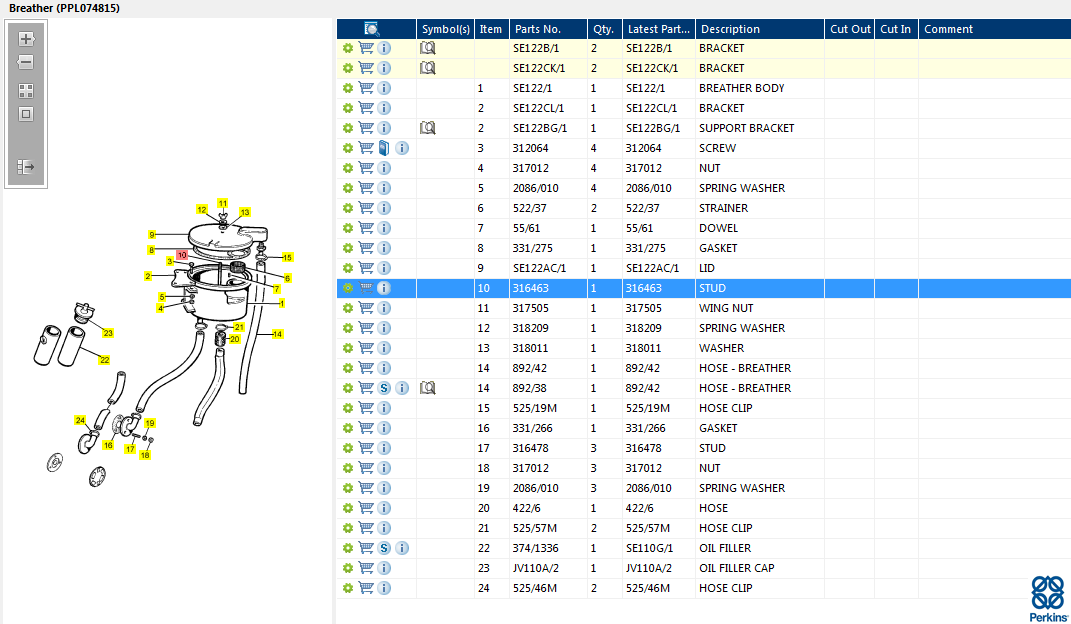This screenshot has height=624, width=1071.
Task: Zoom in on the diagram with plus icon
Action: [x=26, y=39]
